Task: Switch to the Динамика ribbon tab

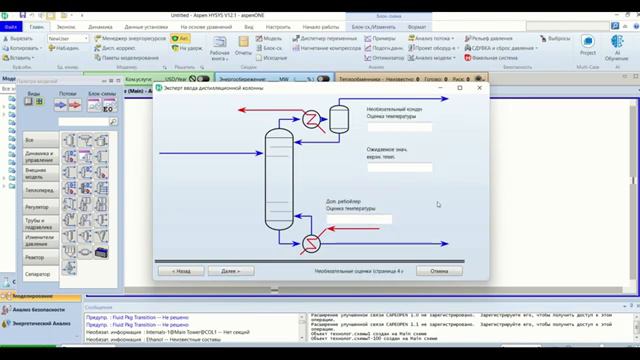Action: coord(100,27)
